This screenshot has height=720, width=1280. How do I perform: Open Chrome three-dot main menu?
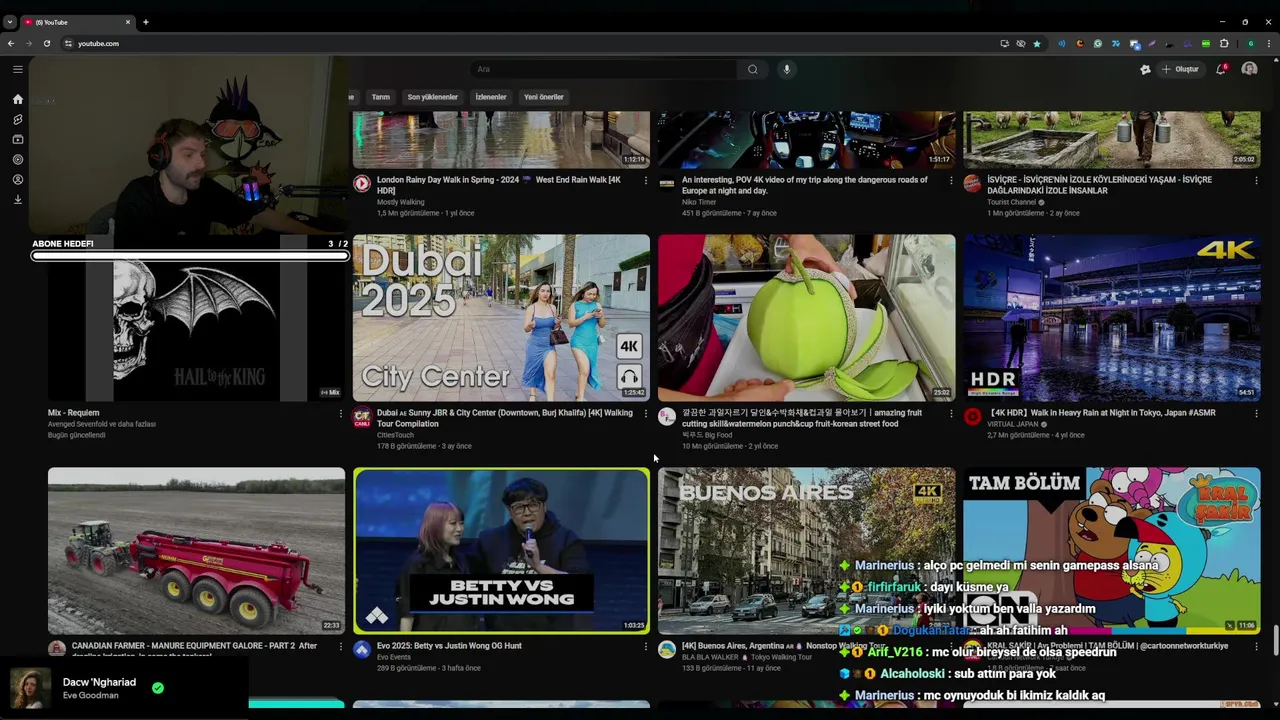[x=1269, y=43]
